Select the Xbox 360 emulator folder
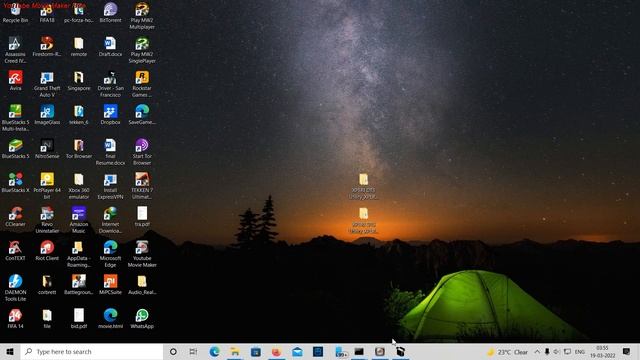Screen dimensions: 640x360 click(79, 186)
